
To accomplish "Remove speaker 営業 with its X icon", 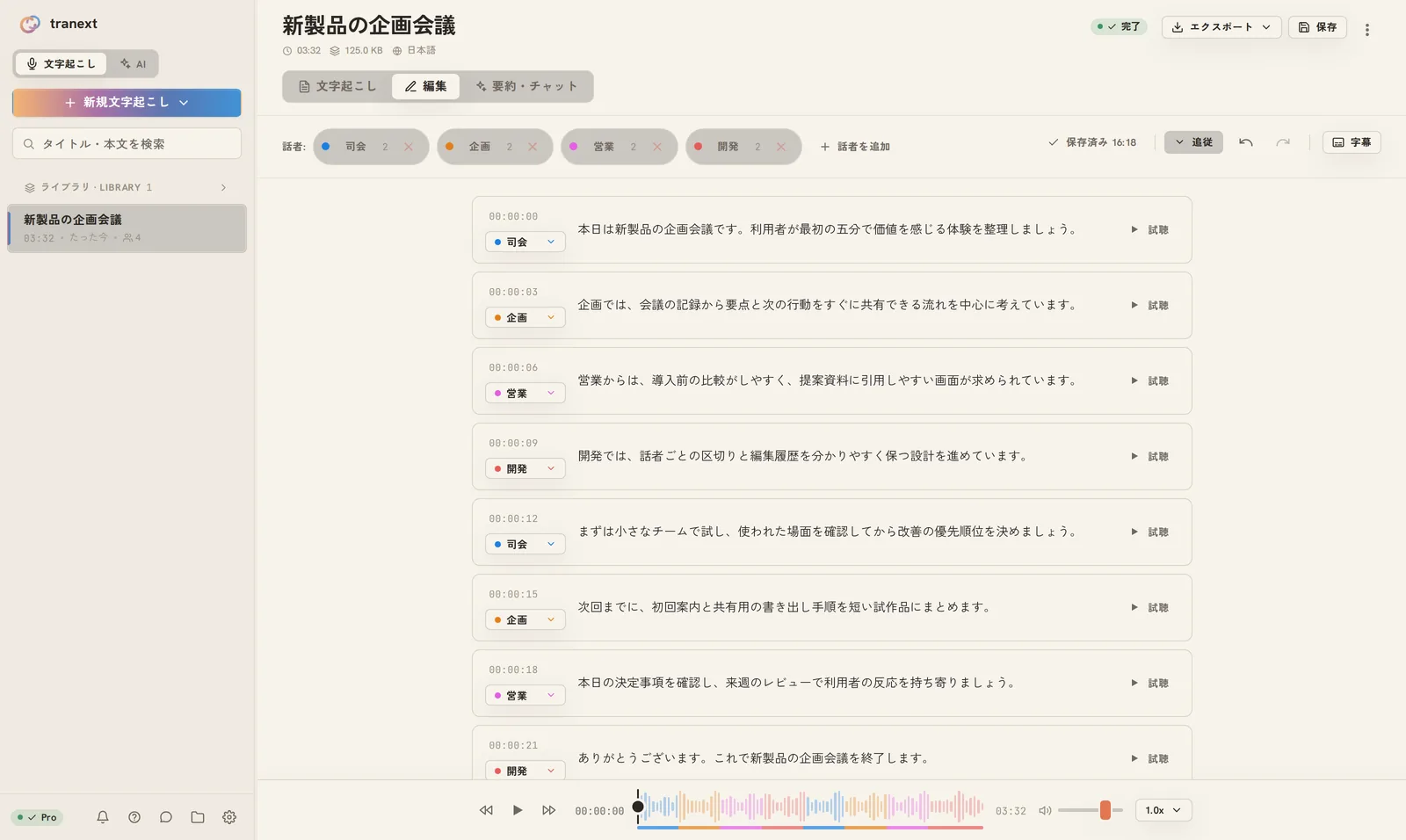I will [657, 147].
